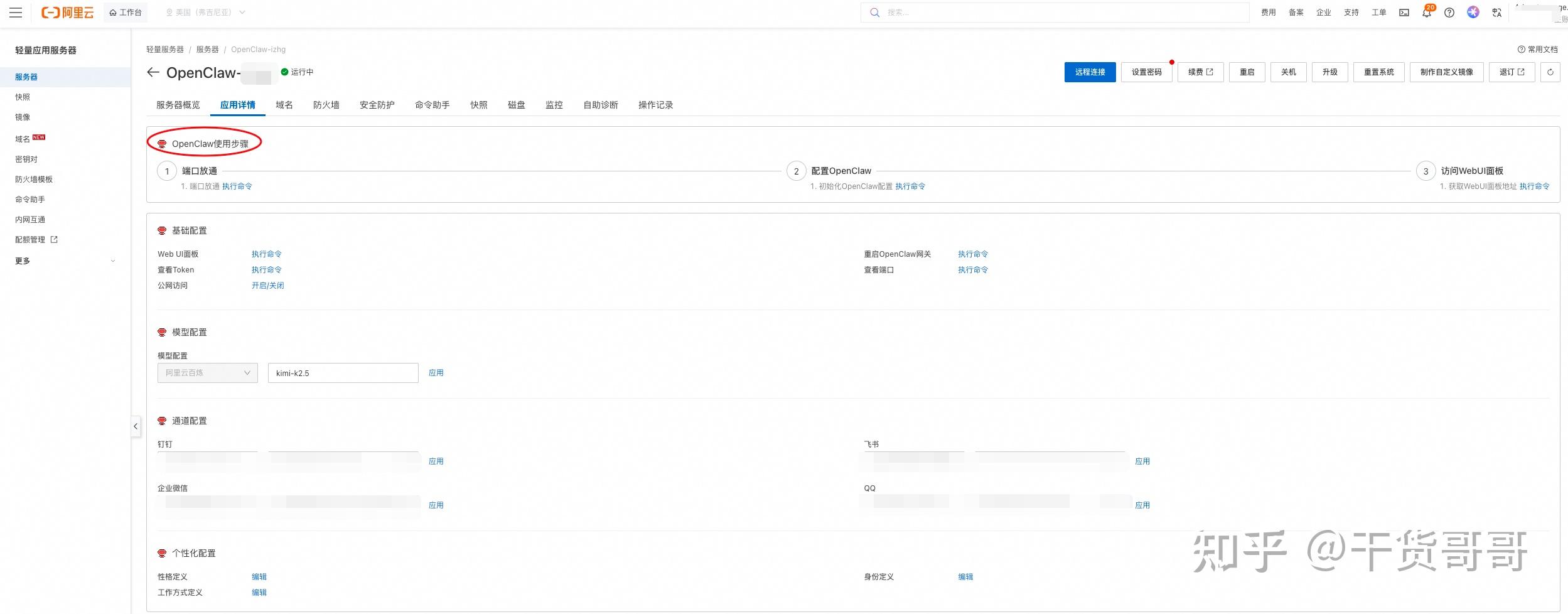1568x614 pixels.
Task: Click the 续费 renew button
Action: click(x=1201, y=72)
